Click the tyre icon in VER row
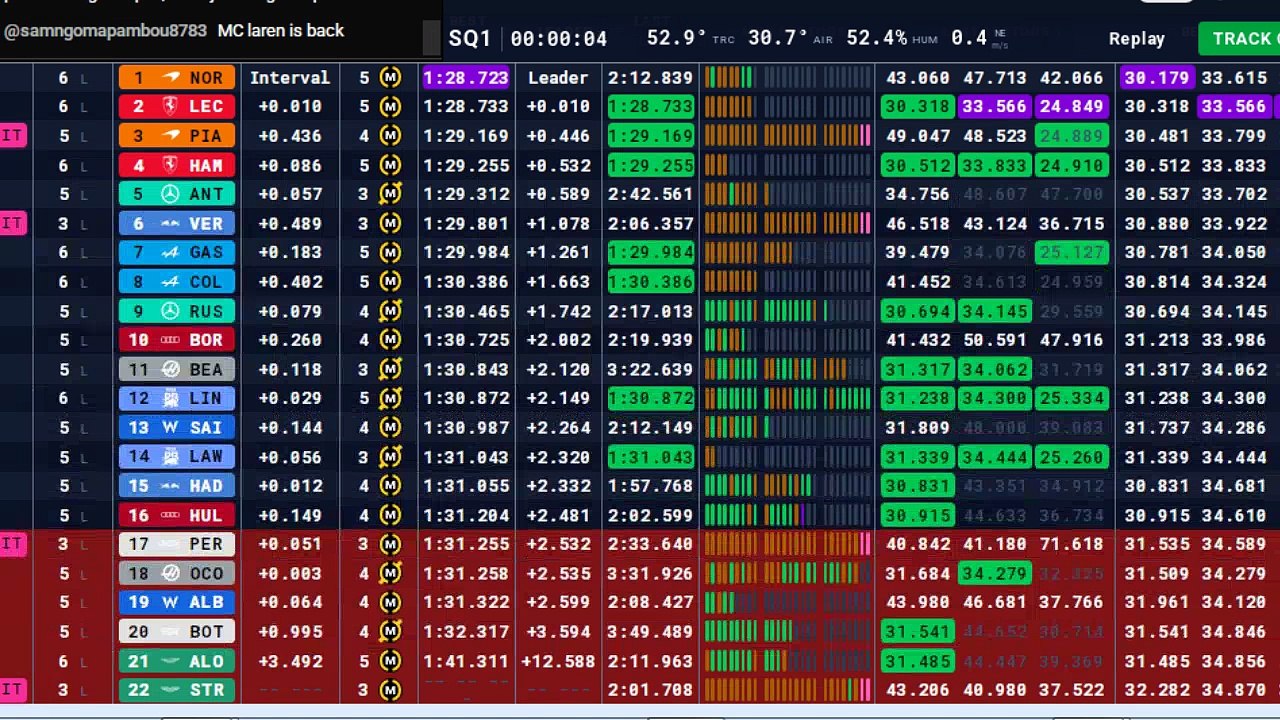Screen dimensions: 1280x720 coord(391,223)
